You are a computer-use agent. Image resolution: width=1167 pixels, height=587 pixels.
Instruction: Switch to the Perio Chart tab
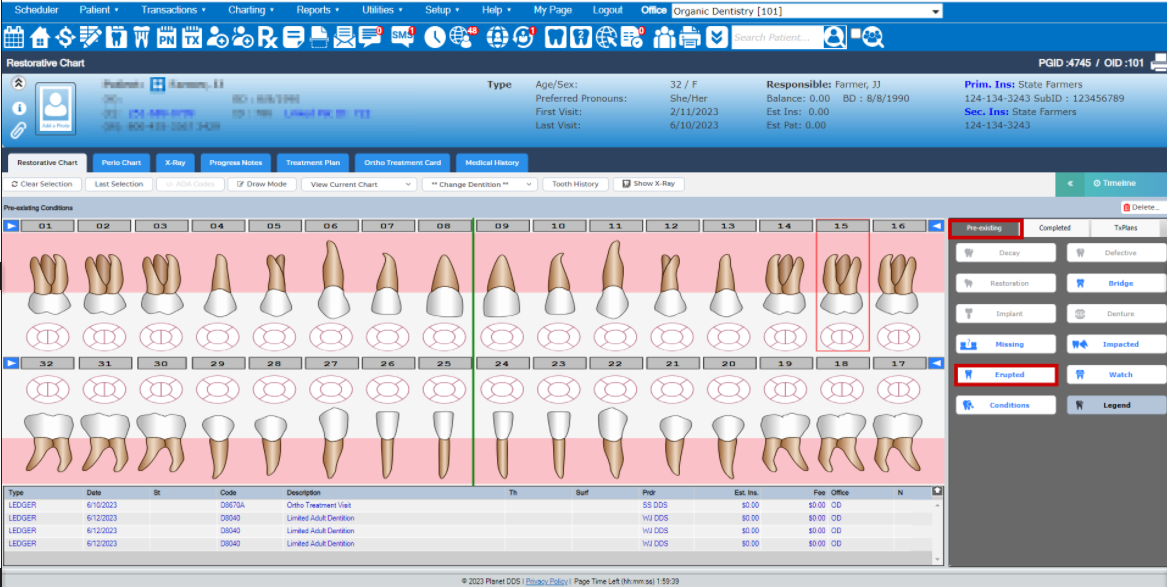(122, 162)
